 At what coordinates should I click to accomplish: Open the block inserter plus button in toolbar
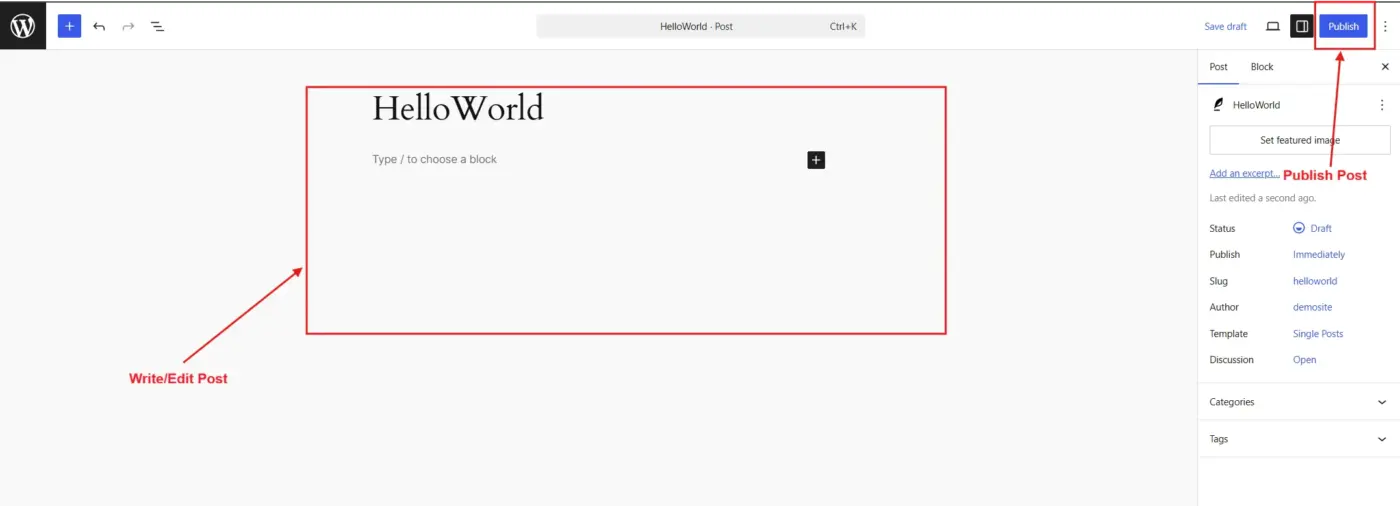pos(69,26)
